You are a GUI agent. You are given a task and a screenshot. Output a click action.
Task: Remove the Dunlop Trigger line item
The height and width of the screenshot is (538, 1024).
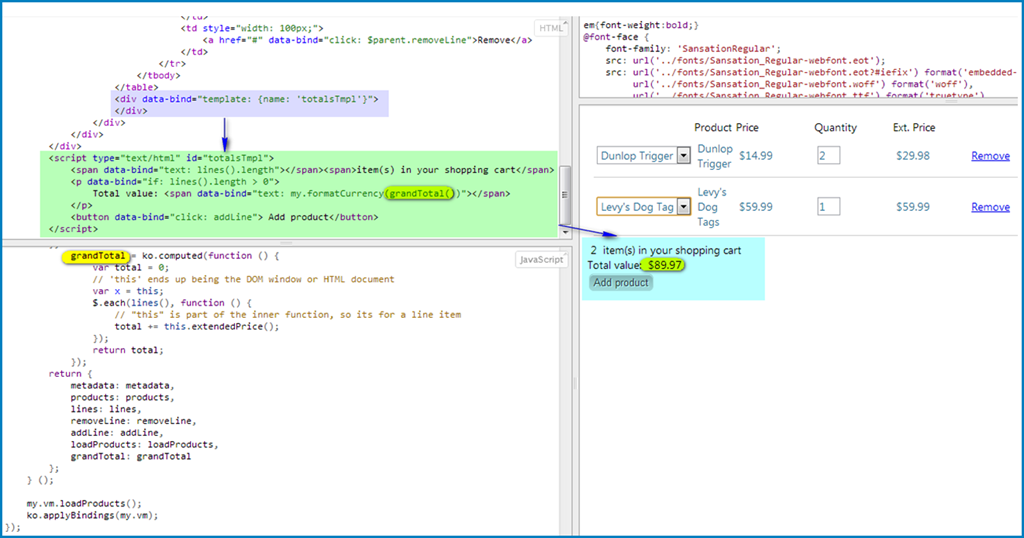pos(990,156)
